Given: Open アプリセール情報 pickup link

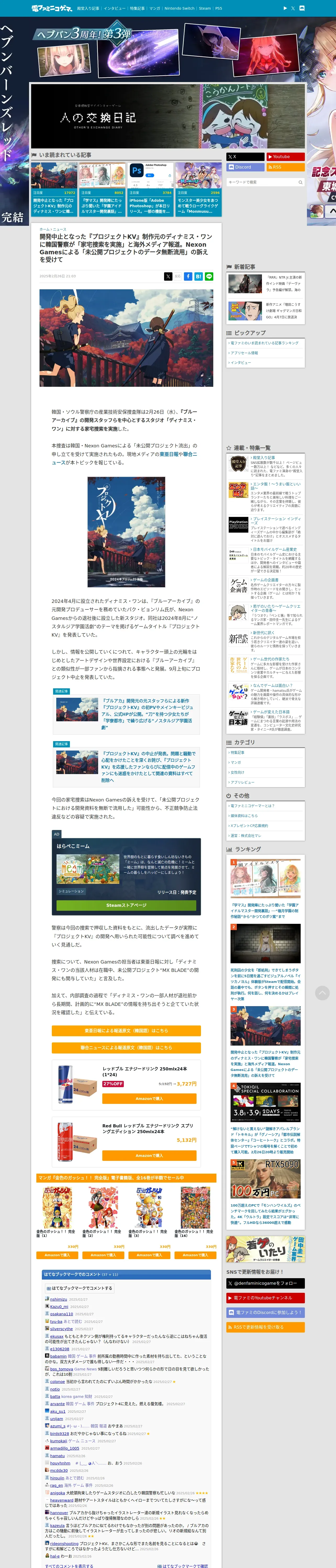Looking at the screenshot, I should point(244,353).
